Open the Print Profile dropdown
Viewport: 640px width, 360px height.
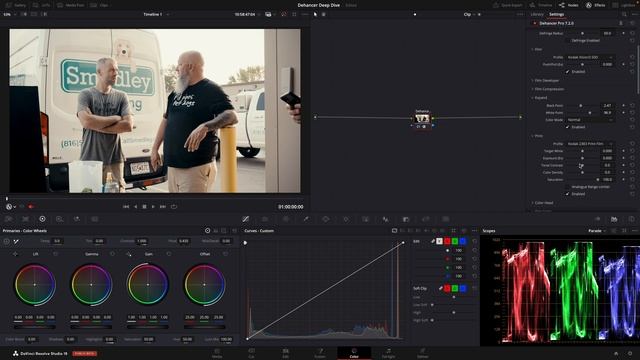(590, 144)
